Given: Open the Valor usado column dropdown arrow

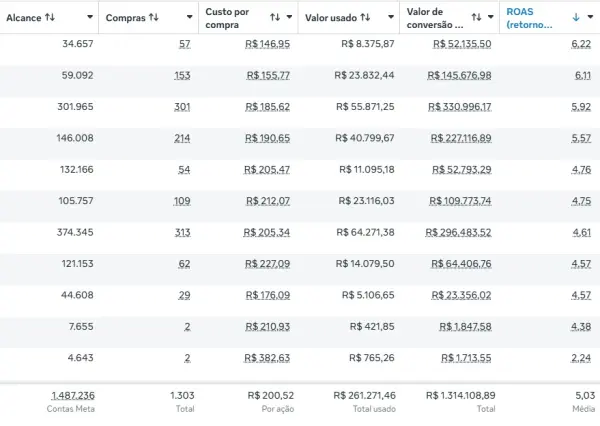Looking at the screenshot, I should tap(391, 17).
